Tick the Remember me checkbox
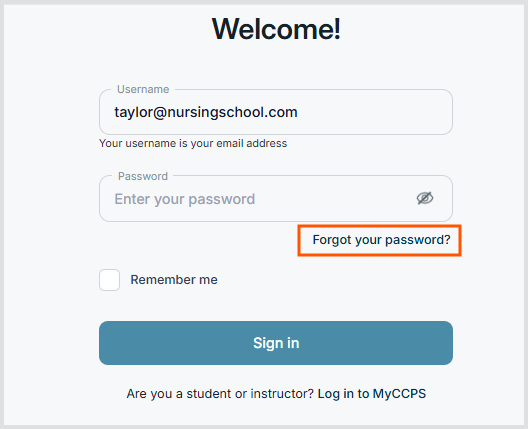 click(109, 280)
